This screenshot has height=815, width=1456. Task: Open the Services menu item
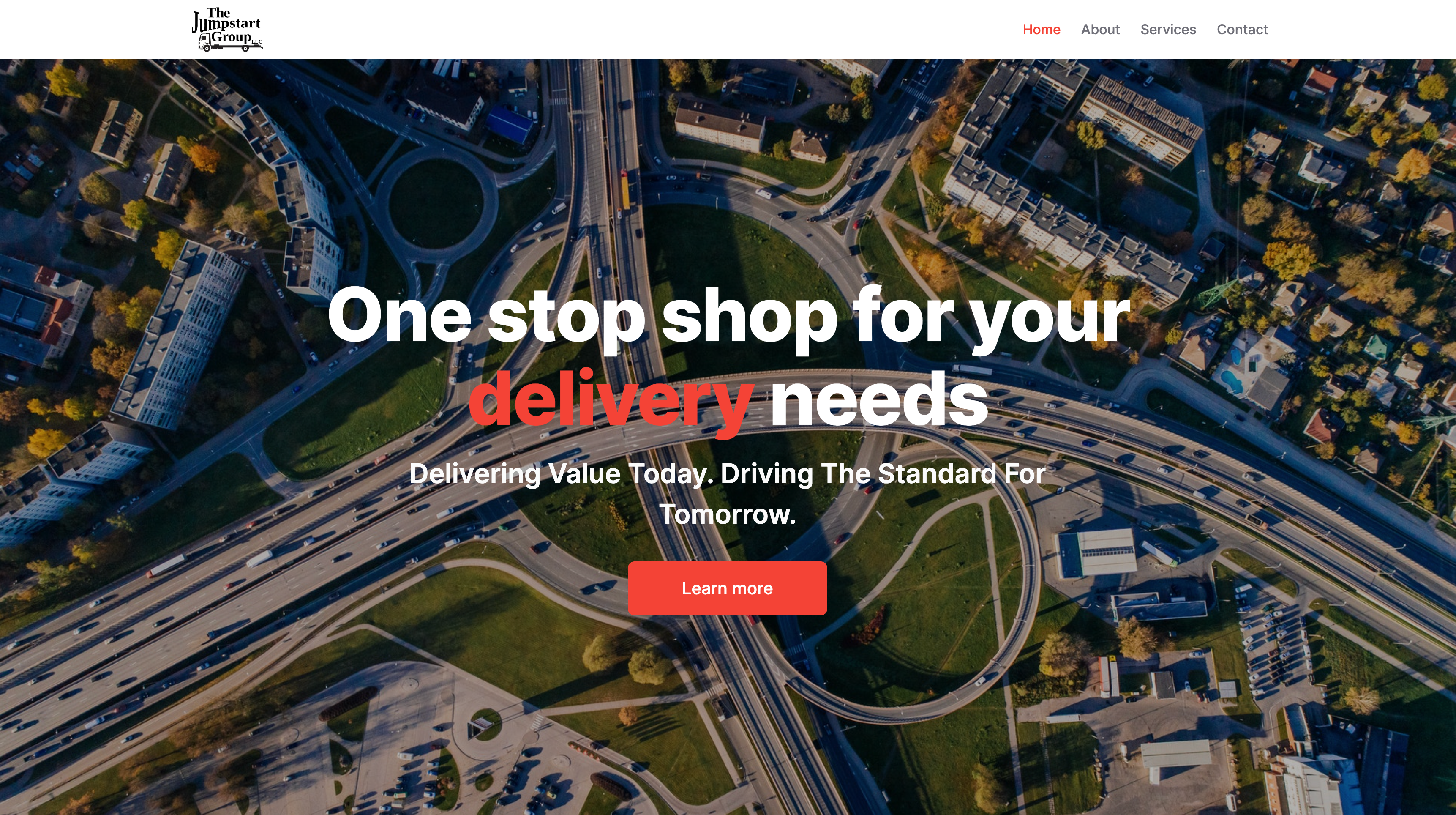pos(1168,30)
